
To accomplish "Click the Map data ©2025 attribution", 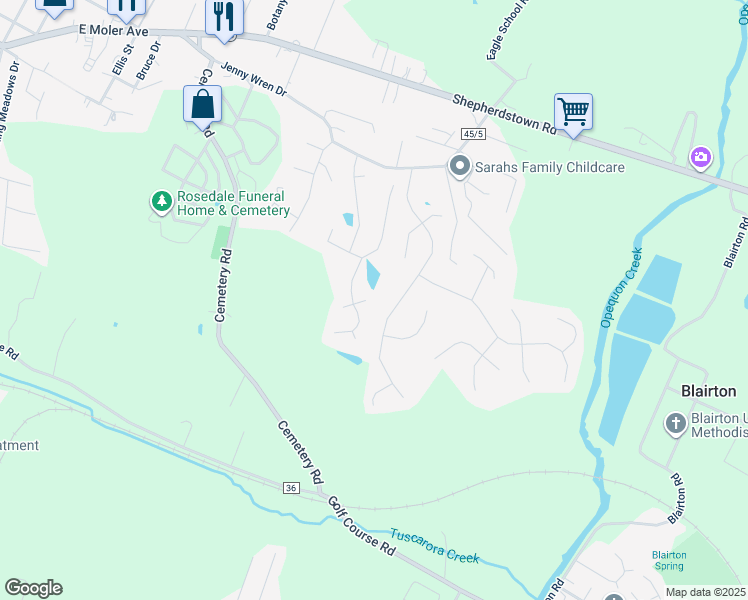I will tap(705, 592).
